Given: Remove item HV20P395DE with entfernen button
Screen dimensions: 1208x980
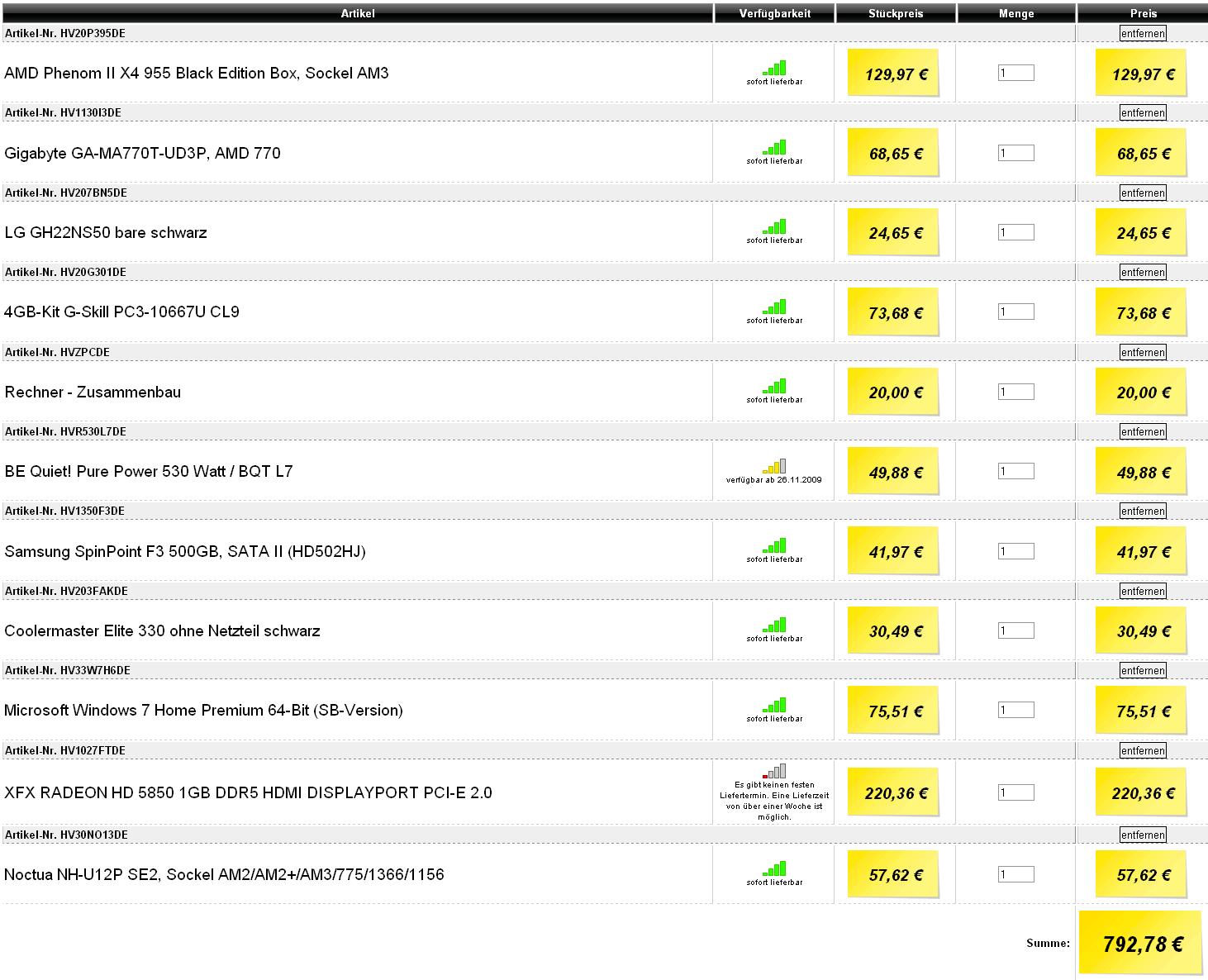Looking at the screenshot, I should [1143, 33].
